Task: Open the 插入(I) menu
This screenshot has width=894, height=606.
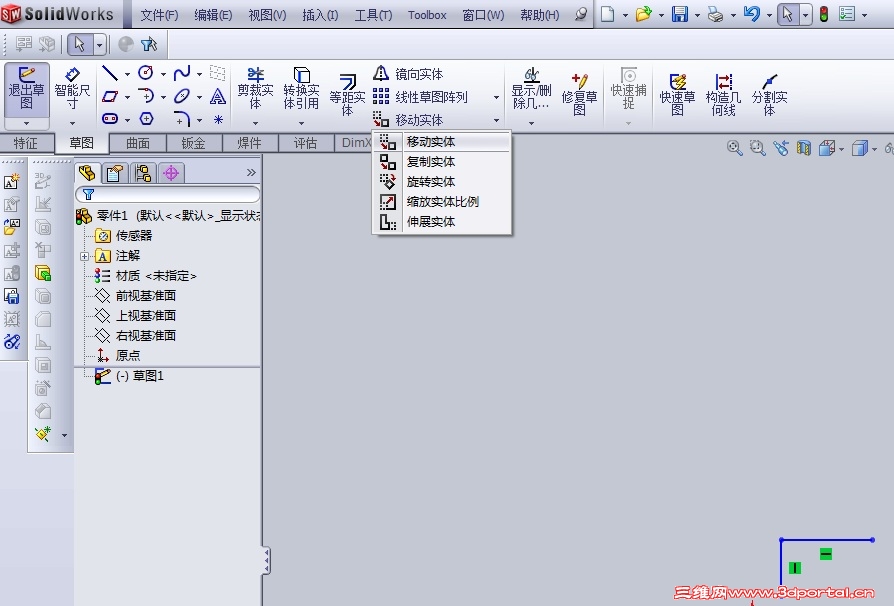Action: coord(320,15)
